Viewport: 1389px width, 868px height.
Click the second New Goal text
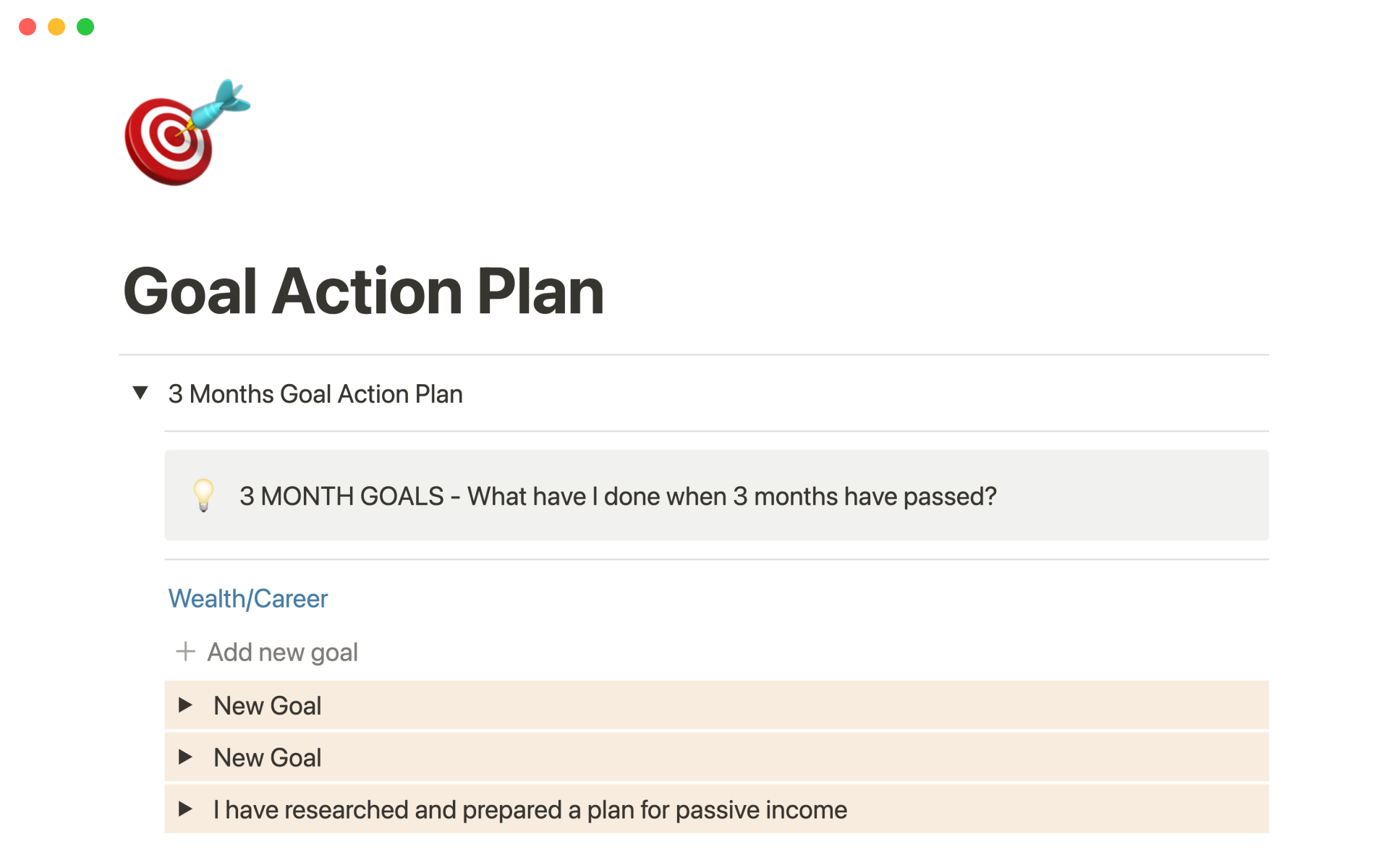click(x=267, y=757)
